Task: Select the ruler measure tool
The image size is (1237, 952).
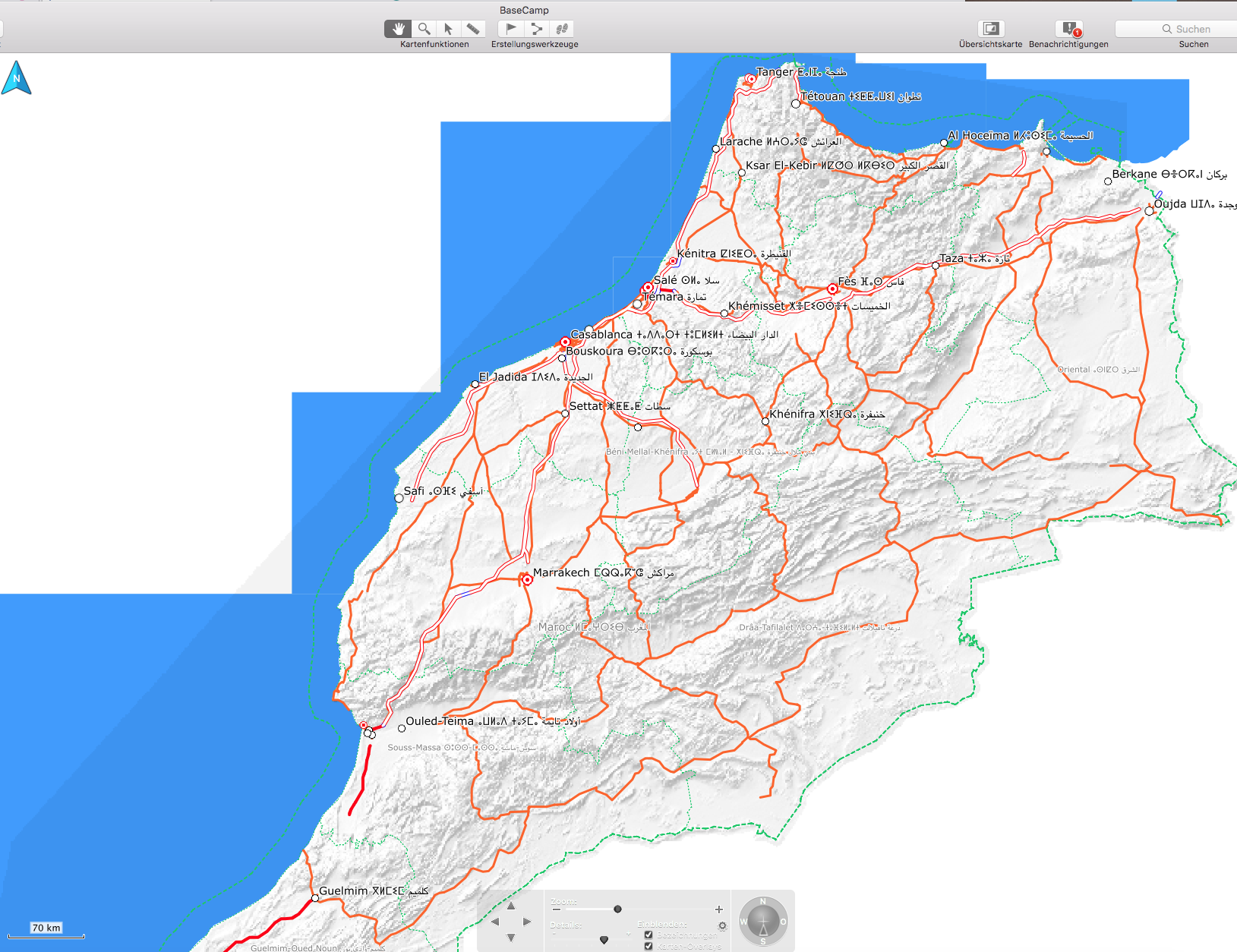Action: (473, 29)
